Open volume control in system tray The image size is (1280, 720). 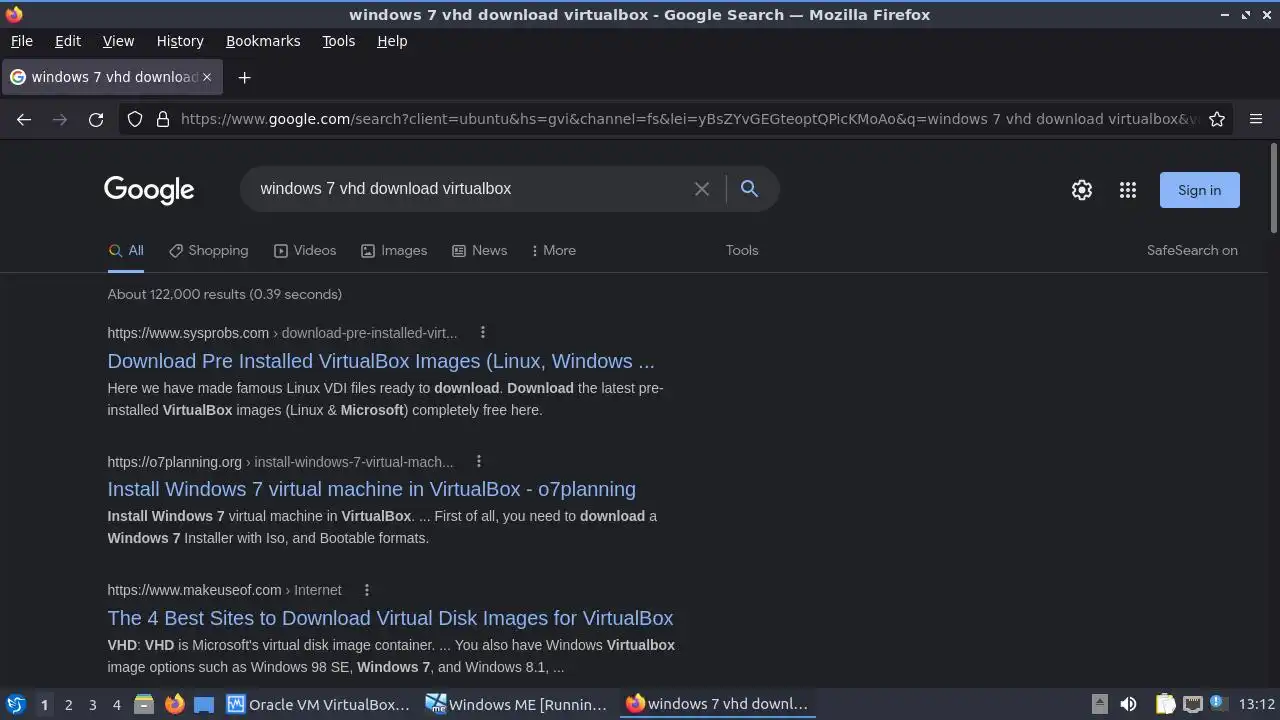(x=1128, y=704)
